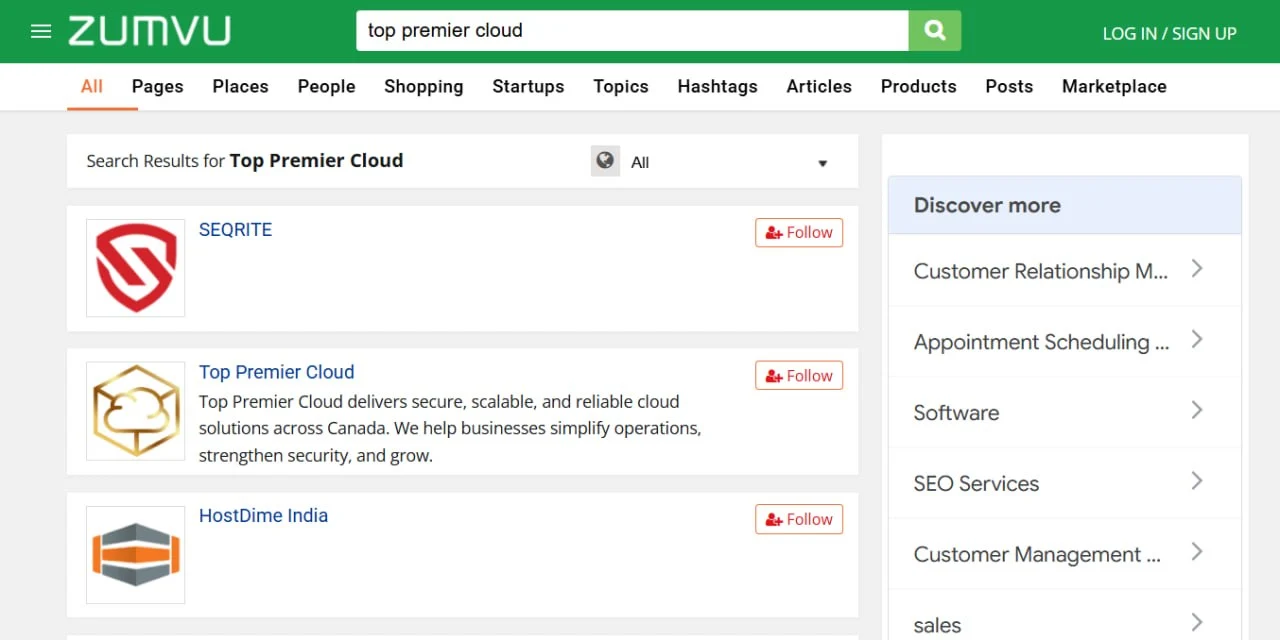The image size is (1280, 640).
Task: Switch to the People tab
Action: coord(326,86)
